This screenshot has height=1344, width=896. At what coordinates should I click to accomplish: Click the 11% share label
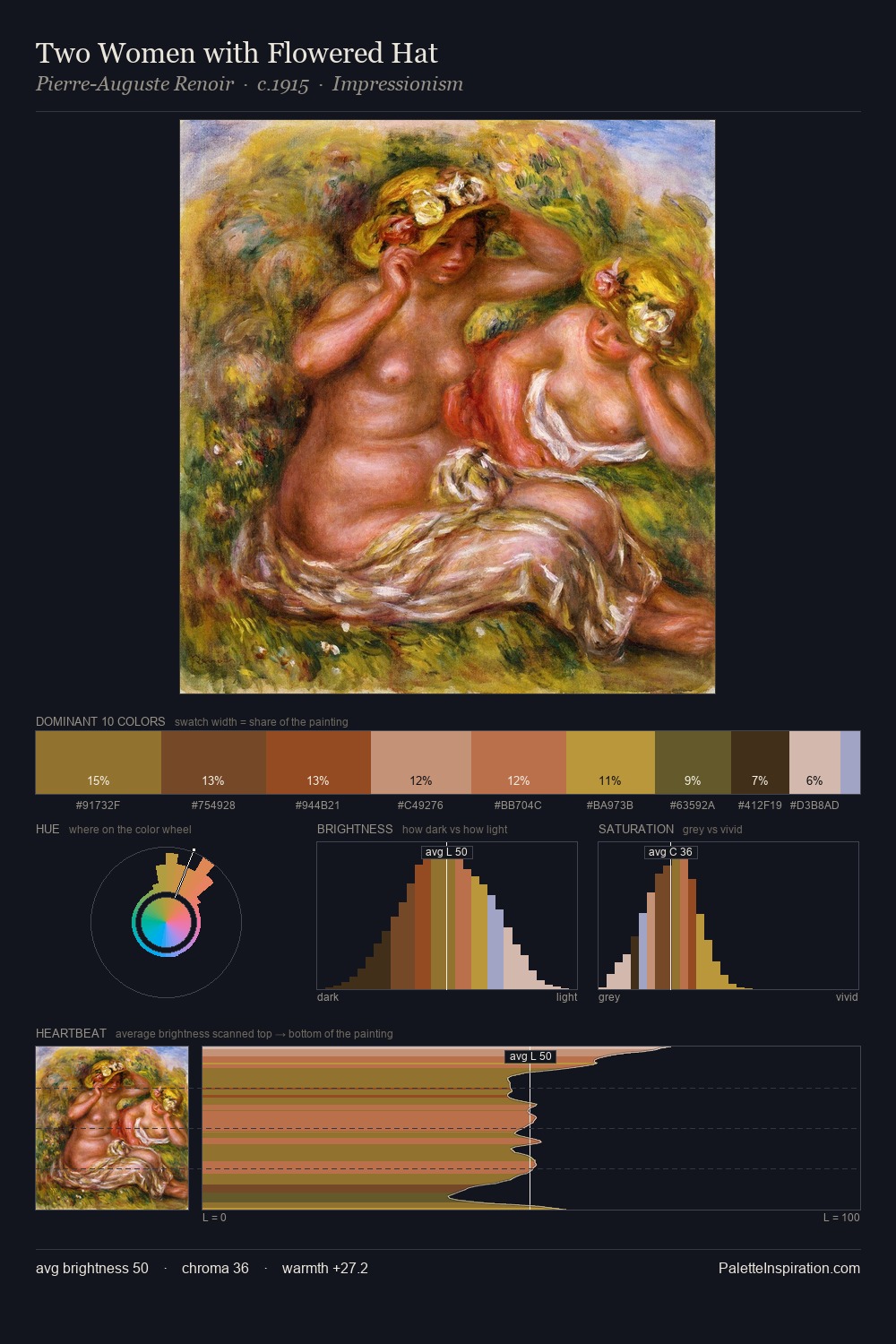tap(610, 780)
